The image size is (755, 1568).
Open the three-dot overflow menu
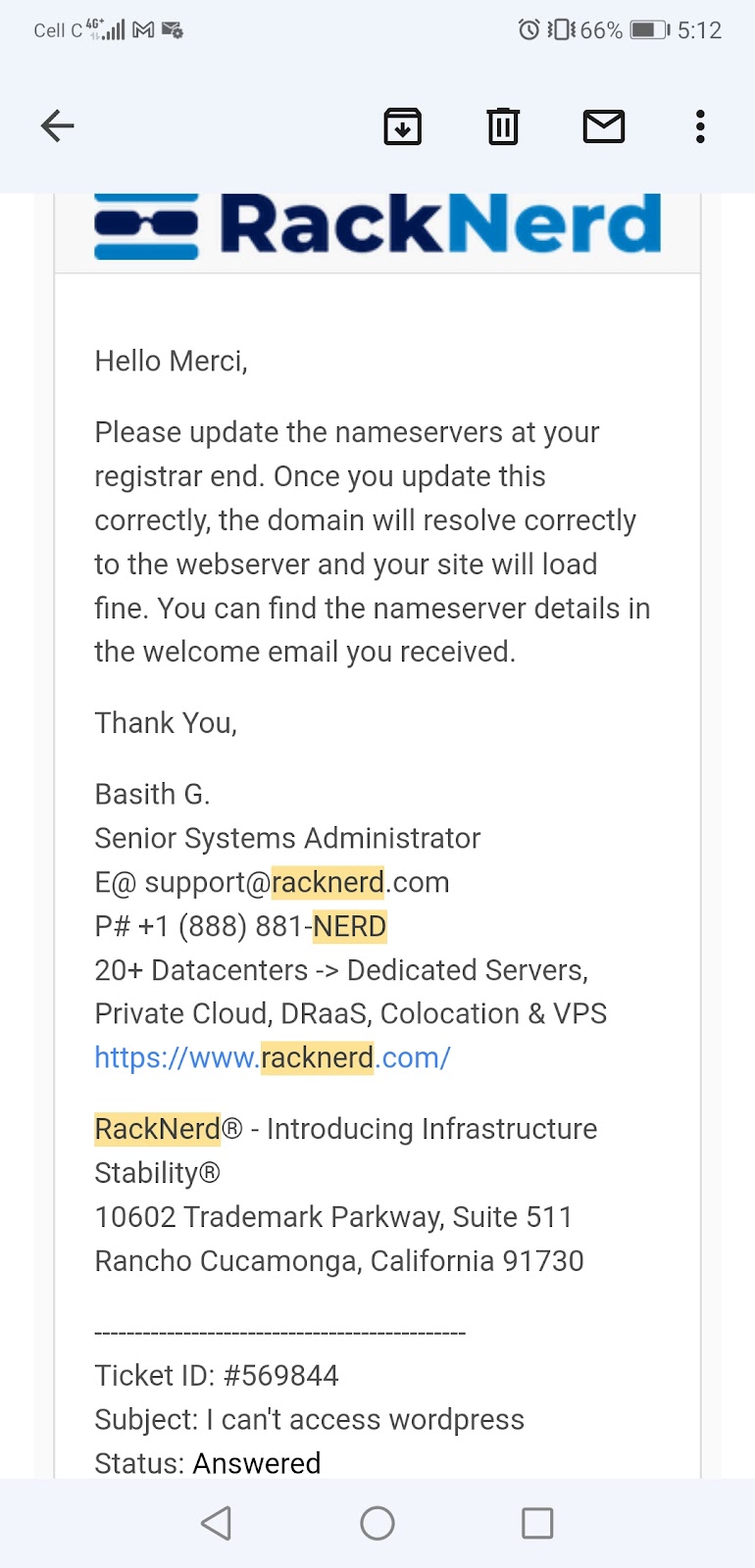pyautogui.click(x=699, y=126)
